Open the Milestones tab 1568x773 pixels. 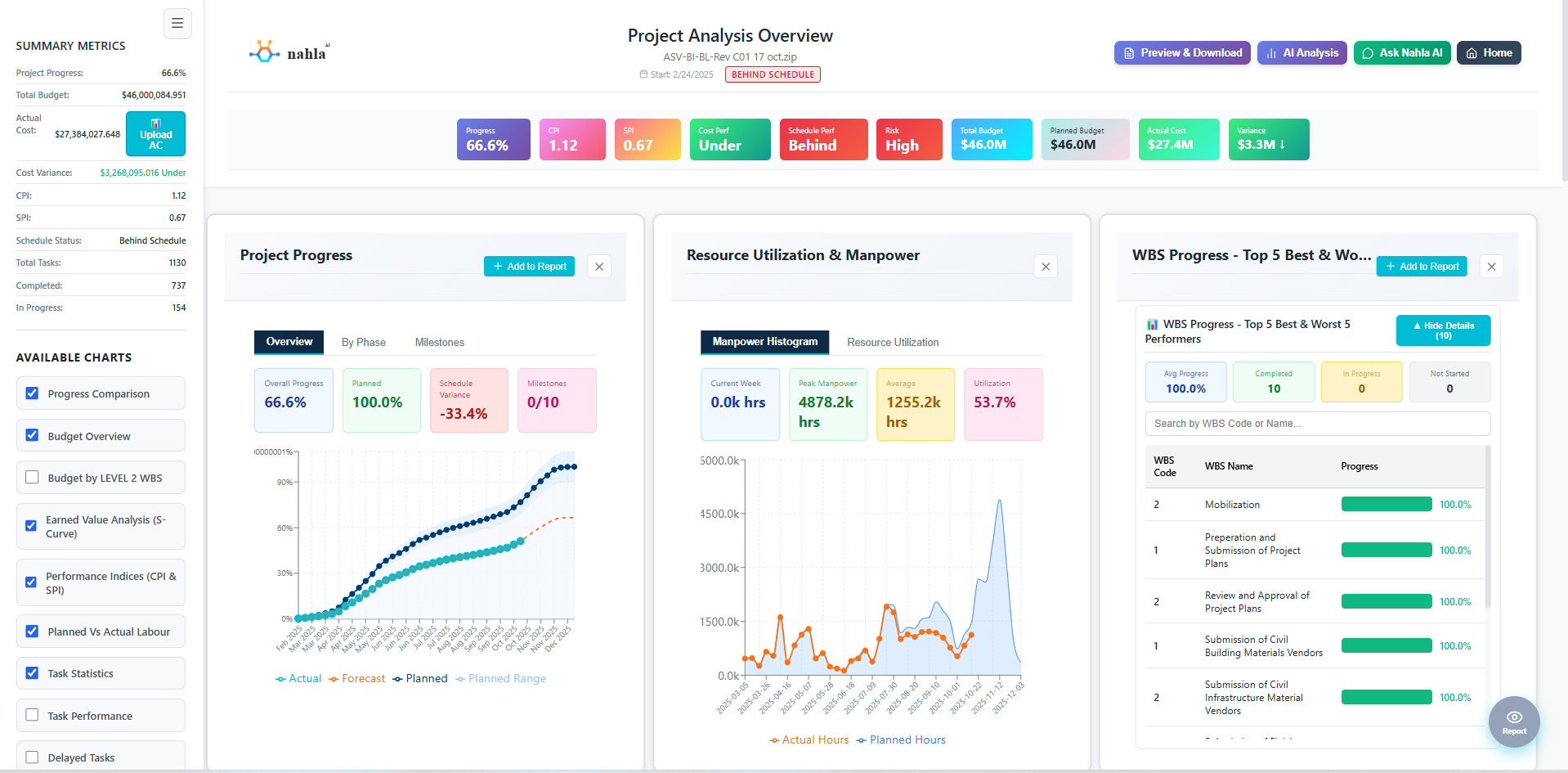pyautogui.click(x=439, y=342)
